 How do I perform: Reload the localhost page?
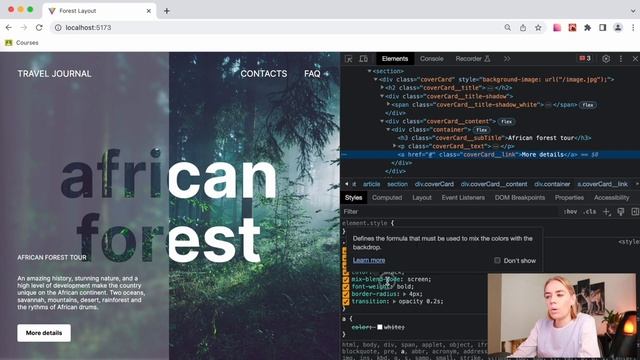[x=39, y=27]
